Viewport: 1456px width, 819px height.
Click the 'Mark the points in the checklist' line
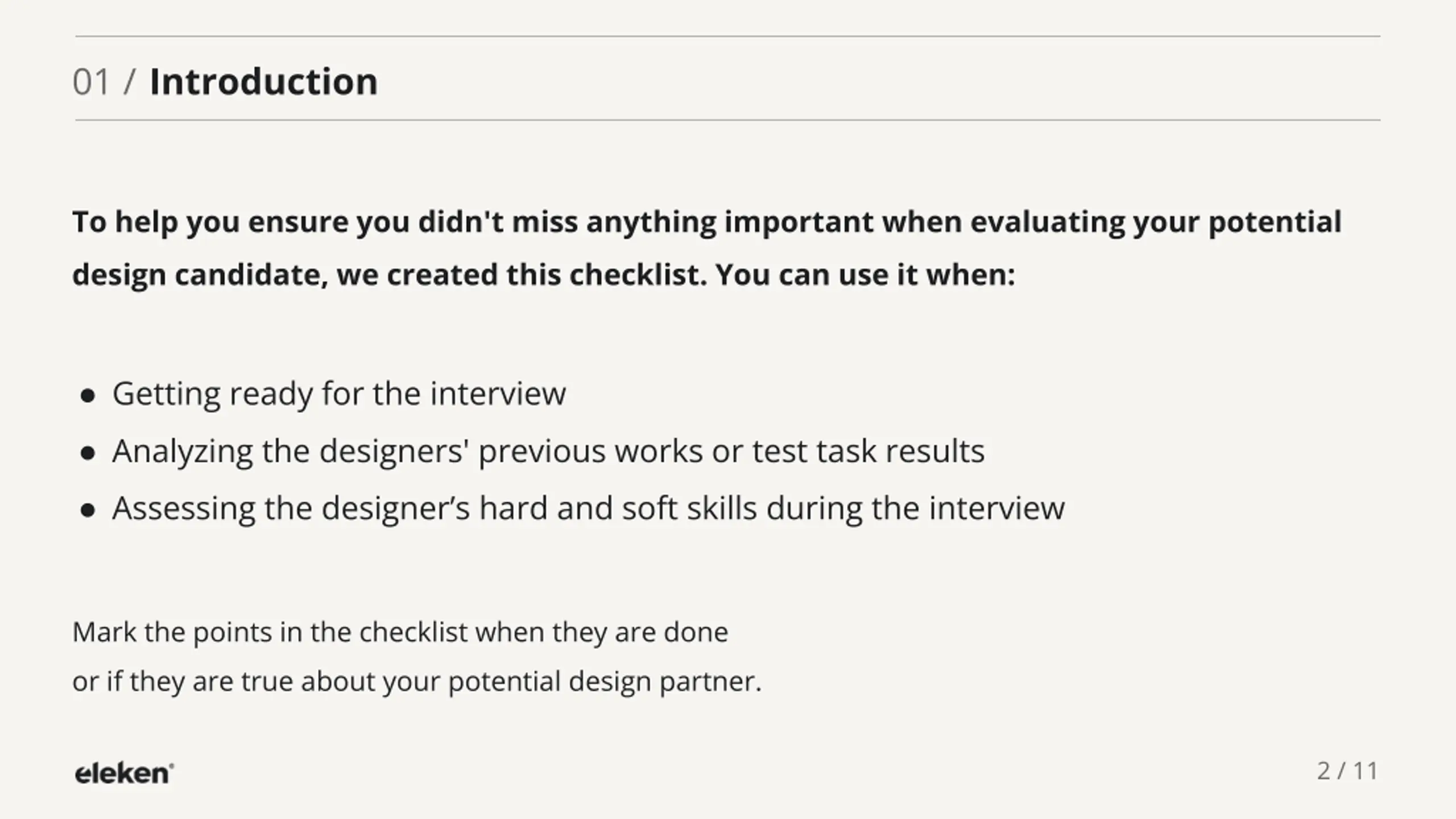[400, 632]
